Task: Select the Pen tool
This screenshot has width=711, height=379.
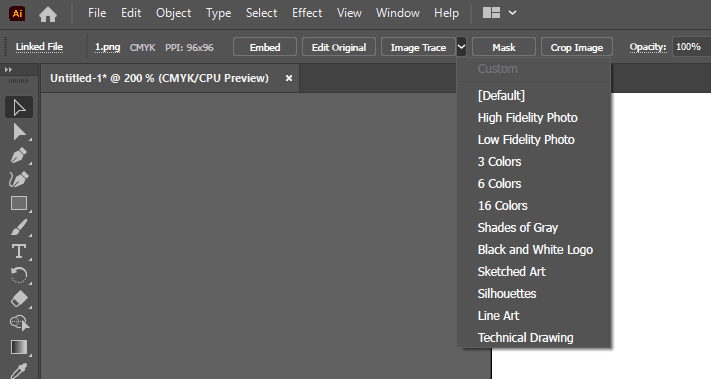Action: pyautogui.click(x=19, y=155)
